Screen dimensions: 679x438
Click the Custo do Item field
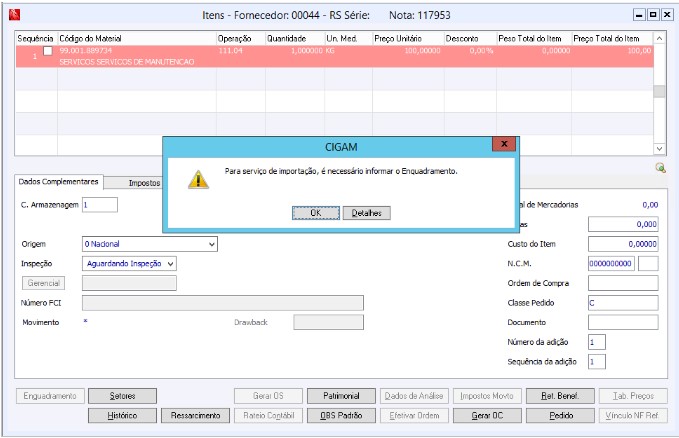623,244
